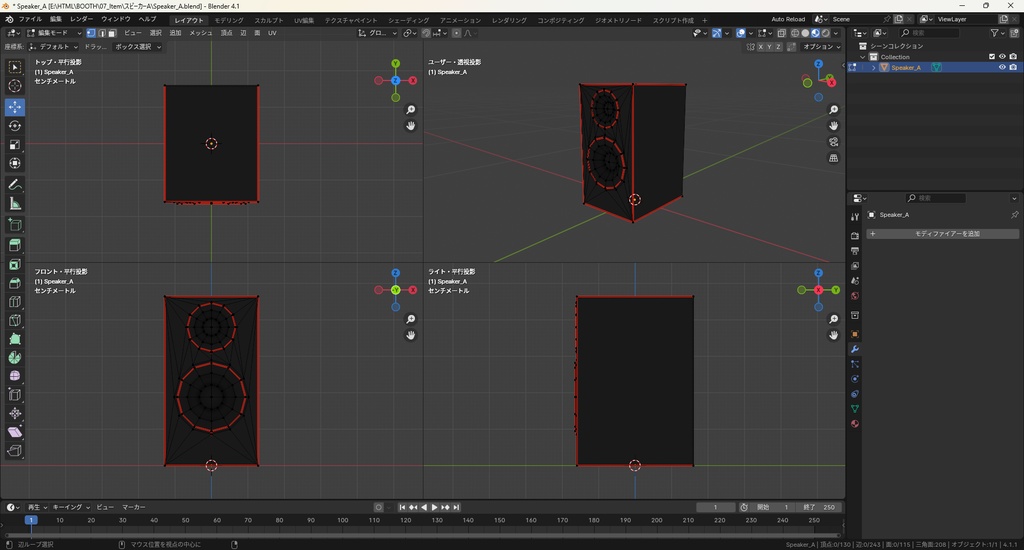Image resolution: width=1024 pixels, height=550 pixels.
Task: Select the Move tool in left toolbar
Action: click(x=15, y=106)
